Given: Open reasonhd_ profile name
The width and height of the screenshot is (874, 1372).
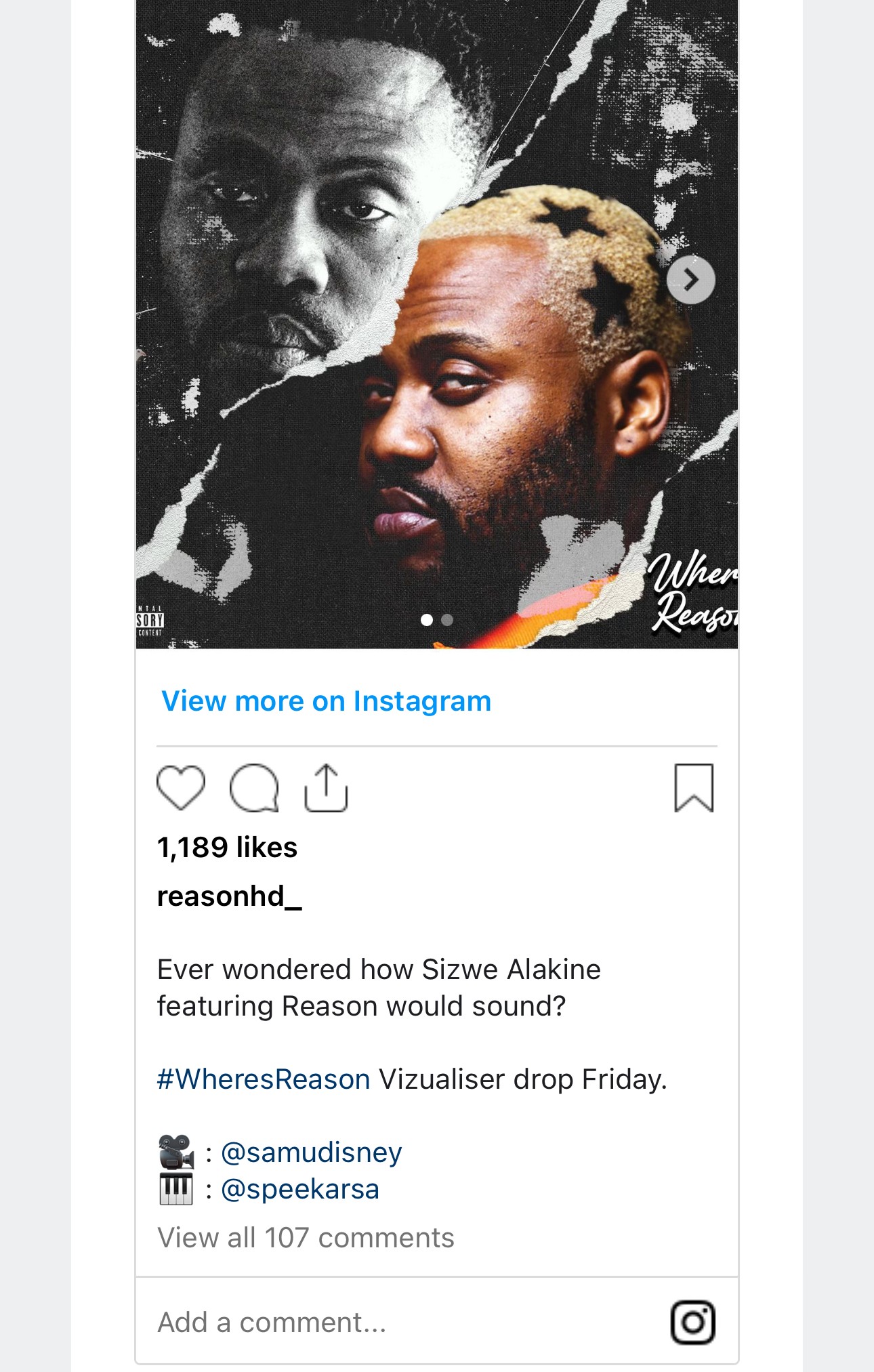Looking at the screenshot, I should 229,896.
